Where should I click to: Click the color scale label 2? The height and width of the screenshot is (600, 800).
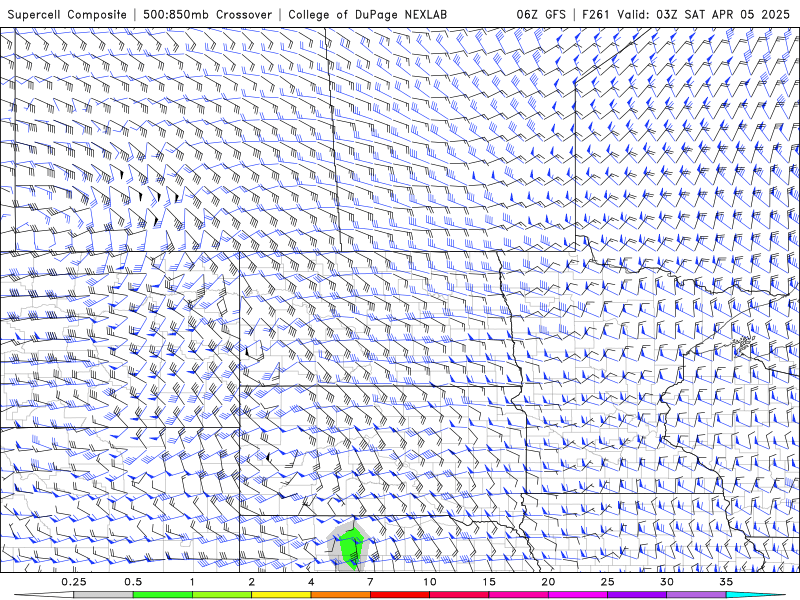(x=252, y=582)
